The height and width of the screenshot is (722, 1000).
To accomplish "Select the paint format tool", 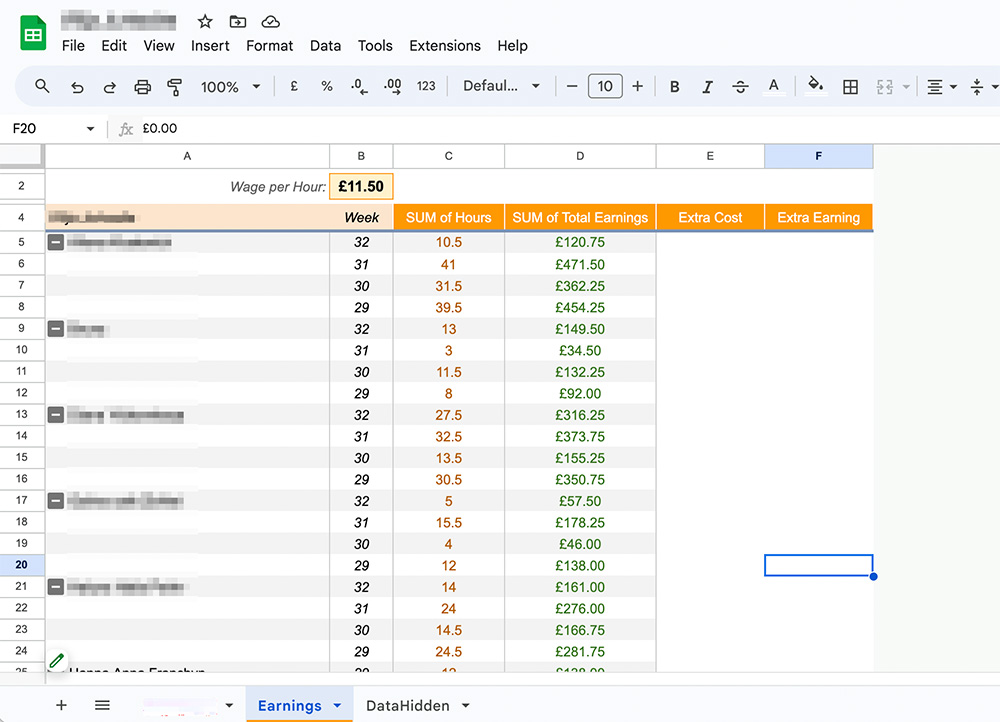I will click(175, 87).
